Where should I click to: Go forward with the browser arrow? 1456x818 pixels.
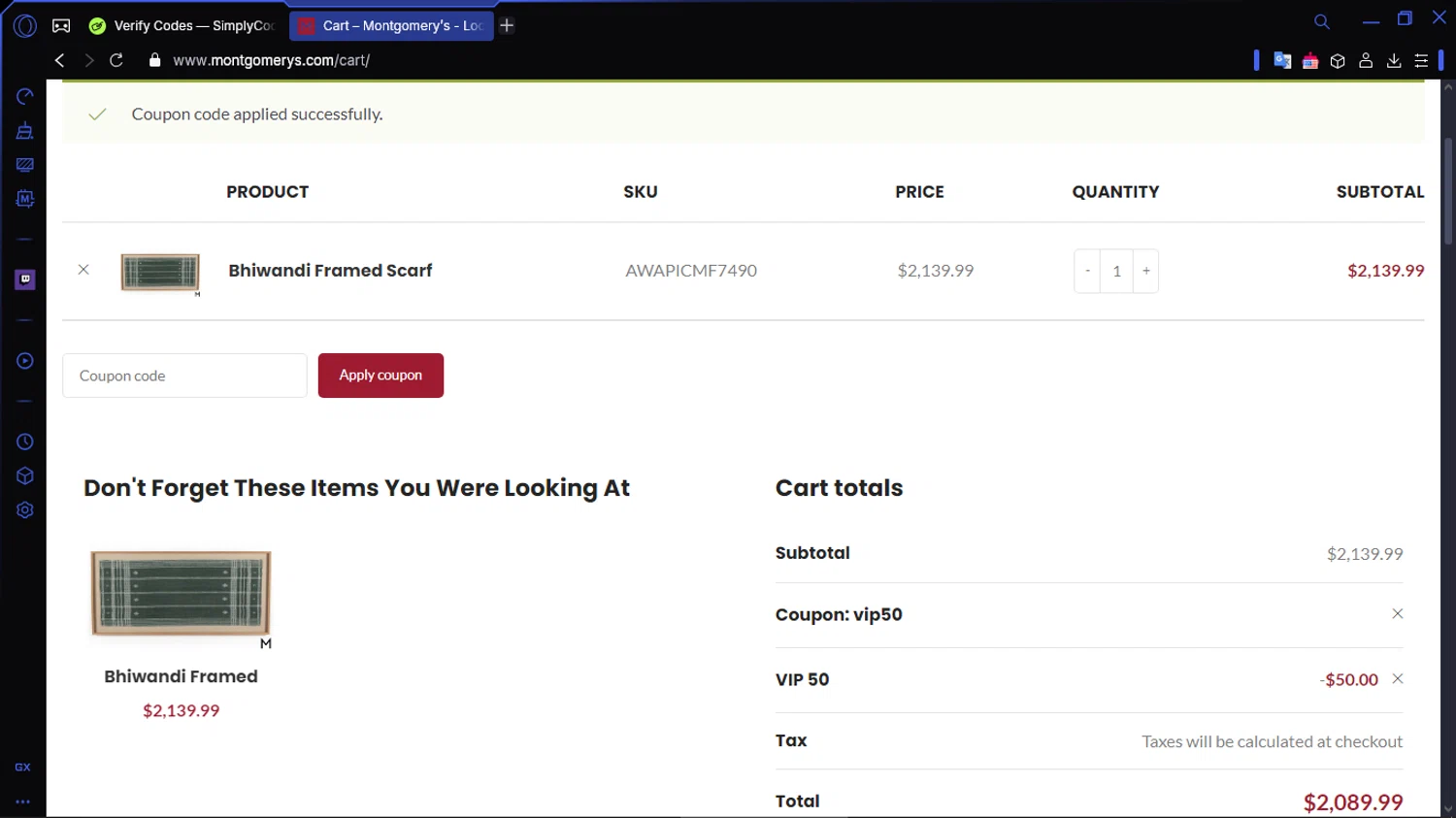(x=89, y=60)
